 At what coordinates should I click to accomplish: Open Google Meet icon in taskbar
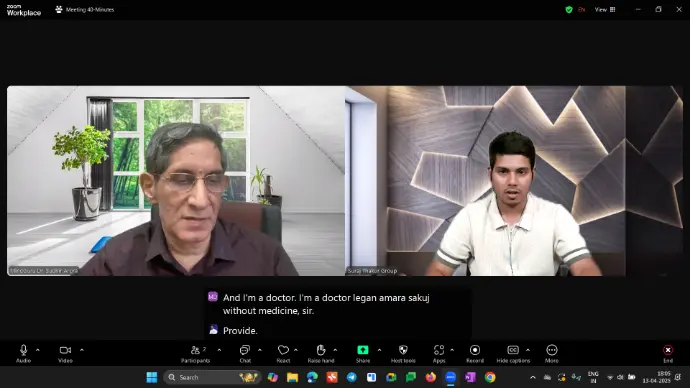pyautogui.click(x=391, y=377)
